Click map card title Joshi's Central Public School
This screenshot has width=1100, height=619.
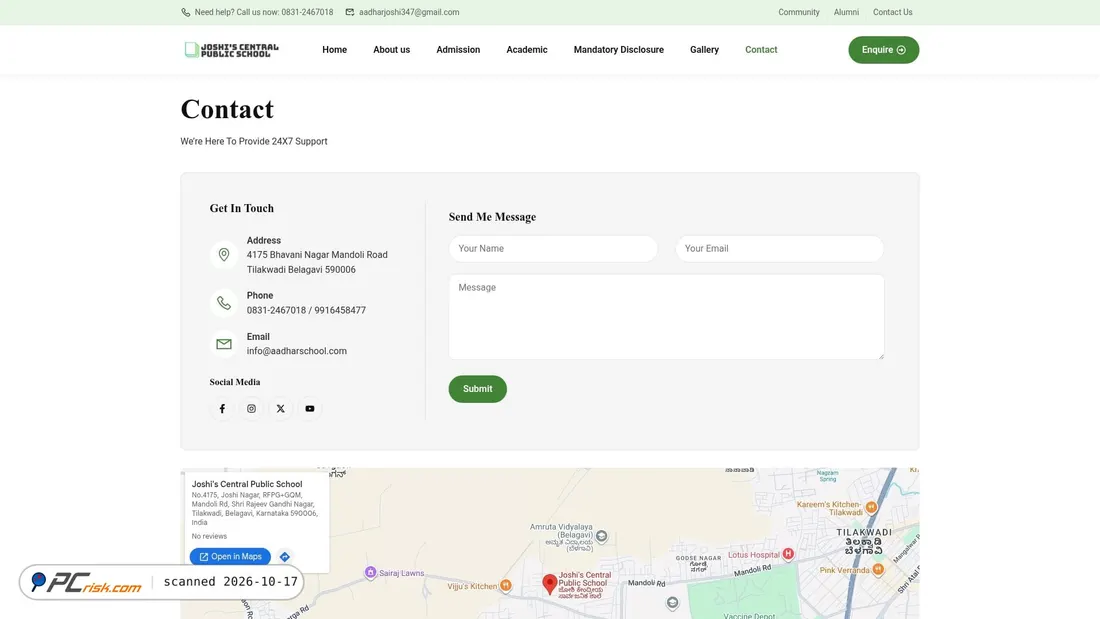pos(247,484)
